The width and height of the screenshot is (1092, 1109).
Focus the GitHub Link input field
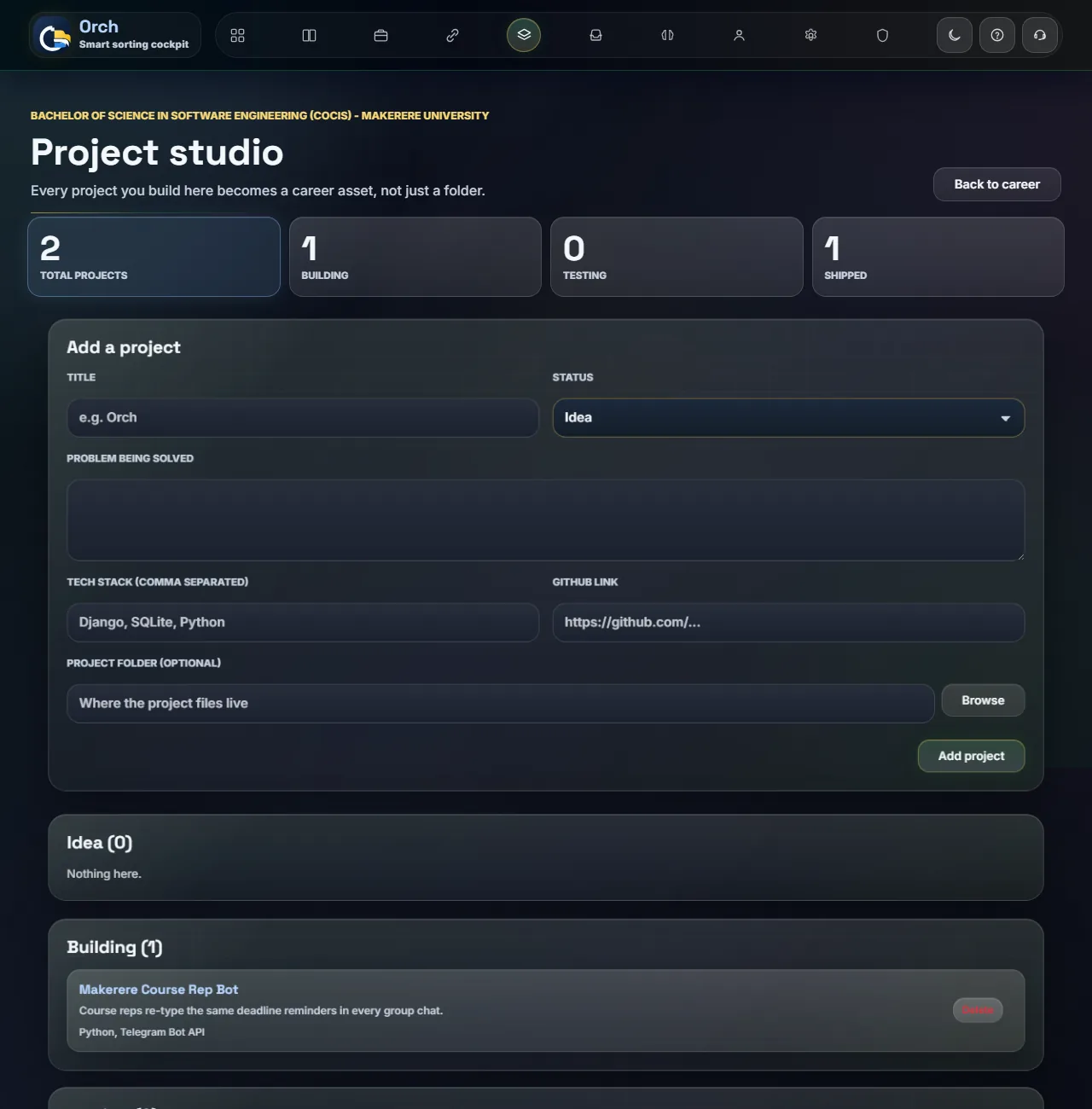(x=788, y=622)
